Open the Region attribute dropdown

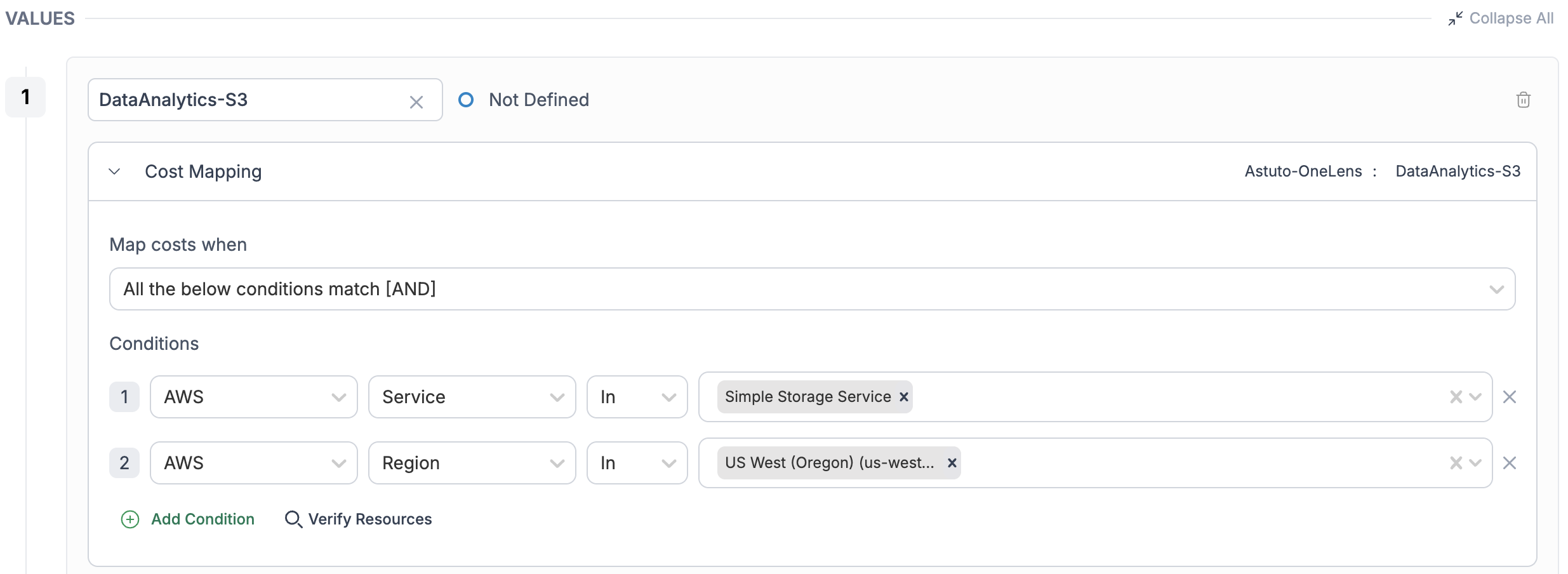click(472, 463)
